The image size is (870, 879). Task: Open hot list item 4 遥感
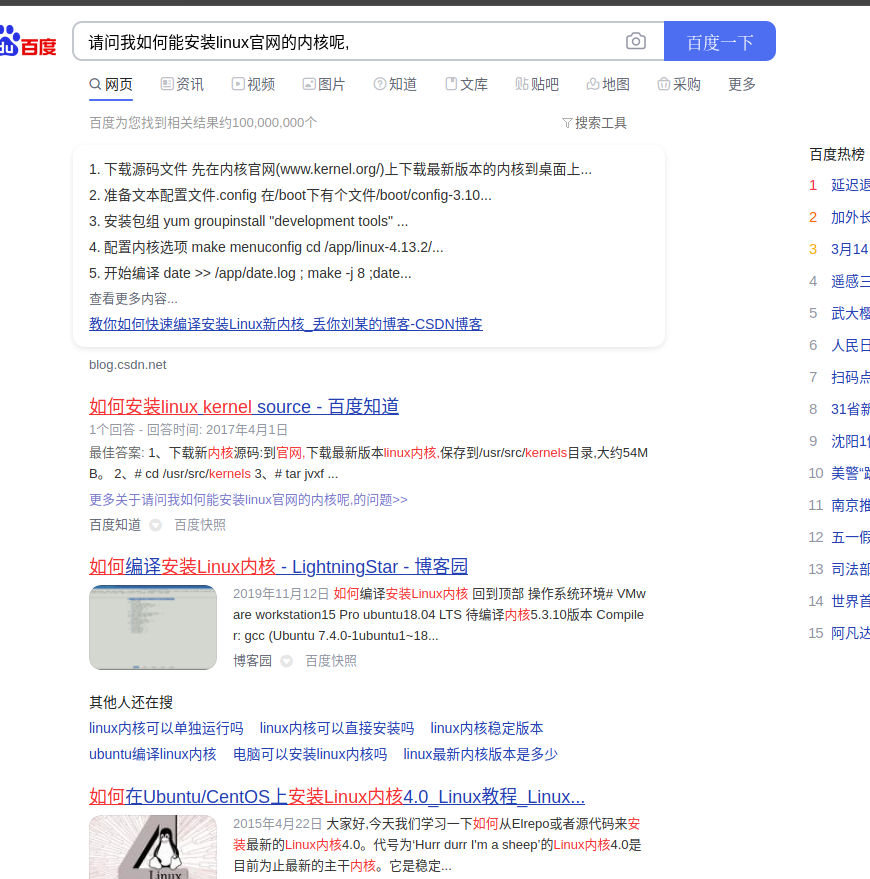tap(850, 281)
